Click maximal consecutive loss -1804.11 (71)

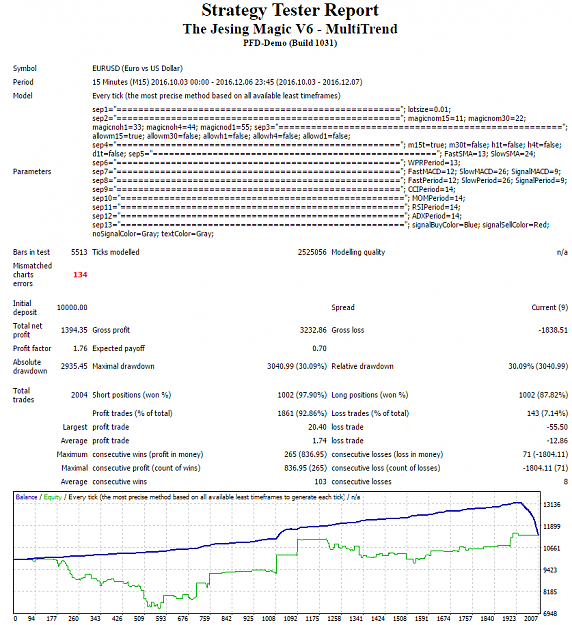(545, 468)
